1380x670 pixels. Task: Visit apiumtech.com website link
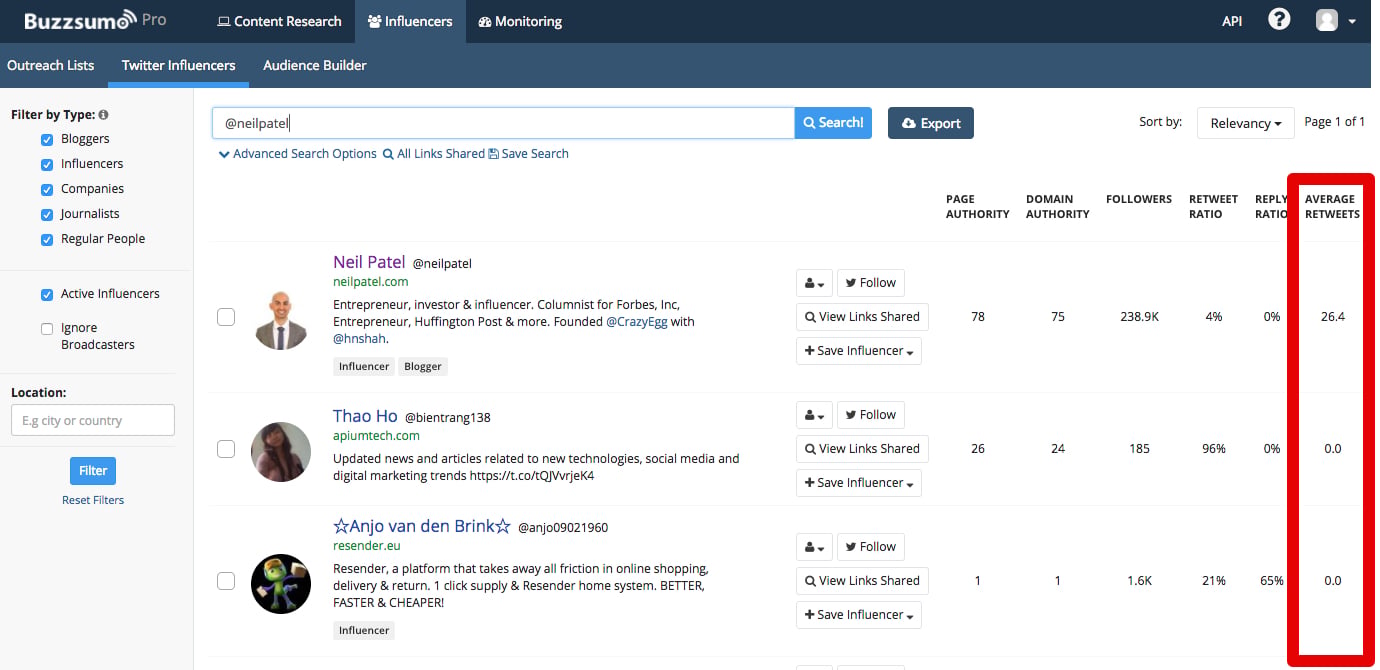pos(376,436)
